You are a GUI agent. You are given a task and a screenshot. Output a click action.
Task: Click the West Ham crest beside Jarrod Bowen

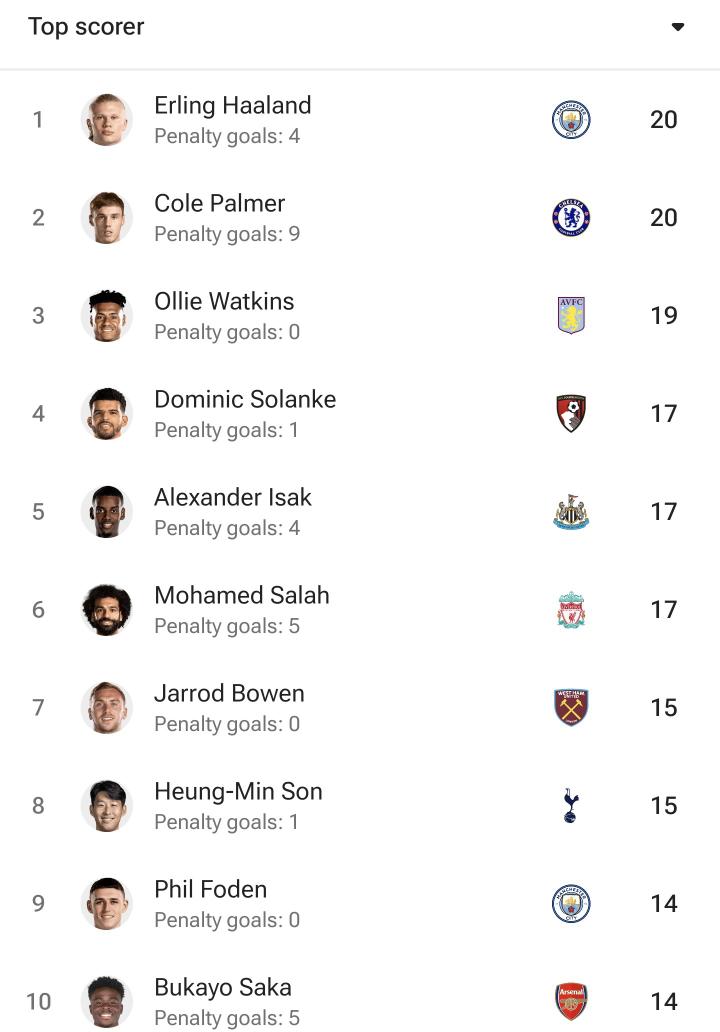571,708
